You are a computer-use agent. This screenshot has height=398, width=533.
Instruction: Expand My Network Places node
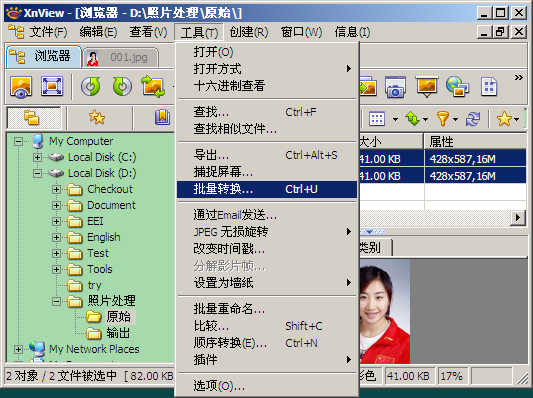(x=18, y=349)
